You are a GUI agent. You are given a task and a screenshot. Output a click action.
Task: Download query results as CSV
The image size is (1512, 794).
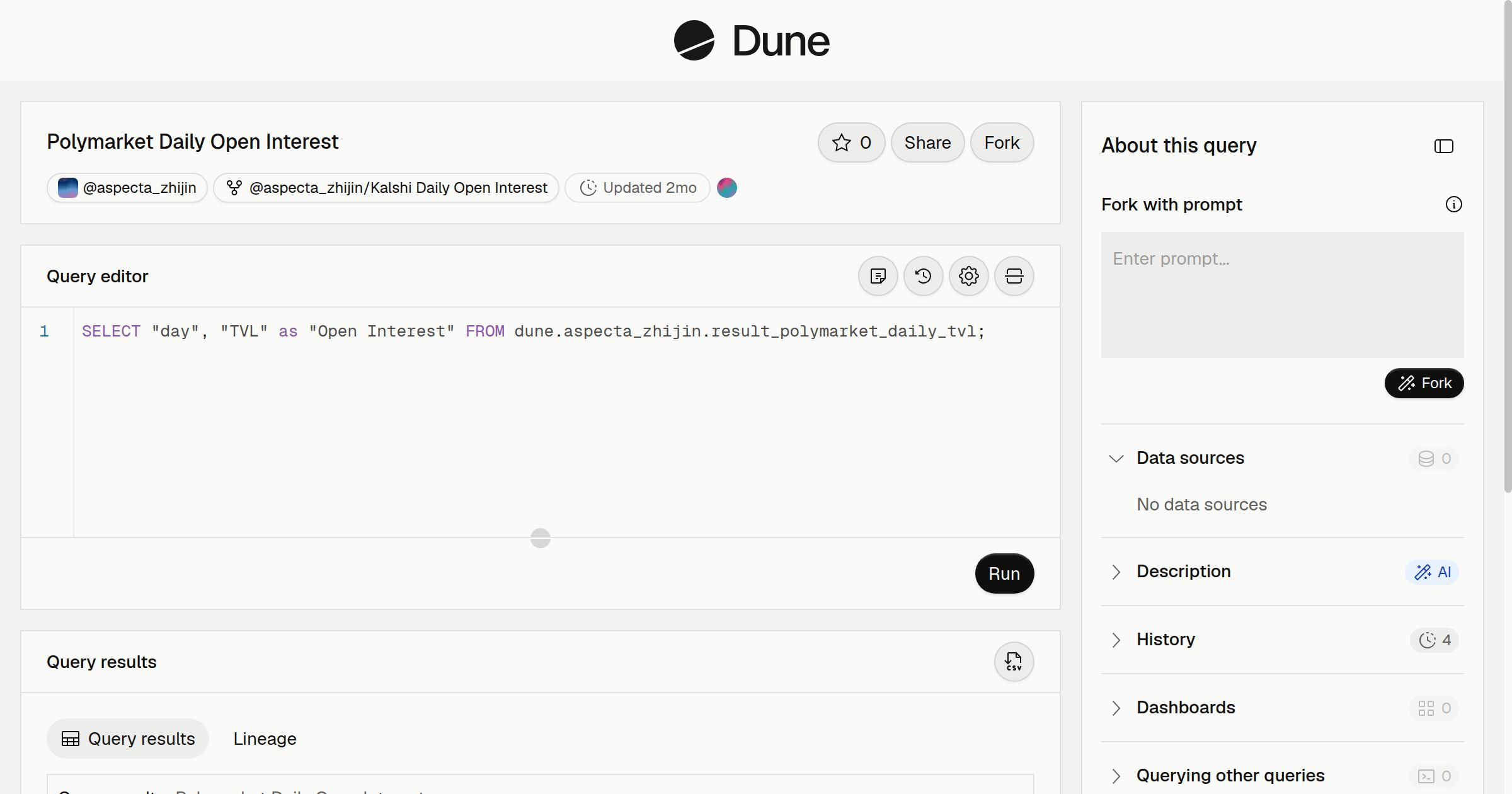1014,662
